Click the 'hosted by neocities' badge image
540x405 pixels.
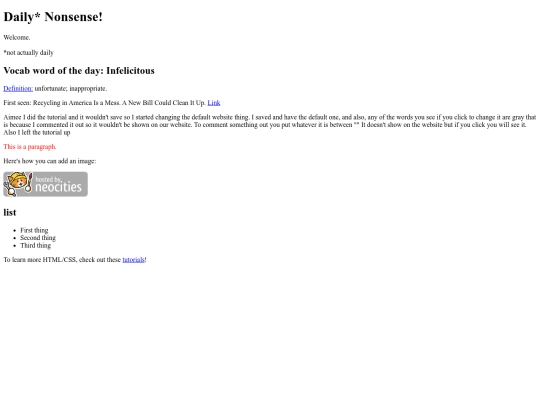(x=45, y=184)
